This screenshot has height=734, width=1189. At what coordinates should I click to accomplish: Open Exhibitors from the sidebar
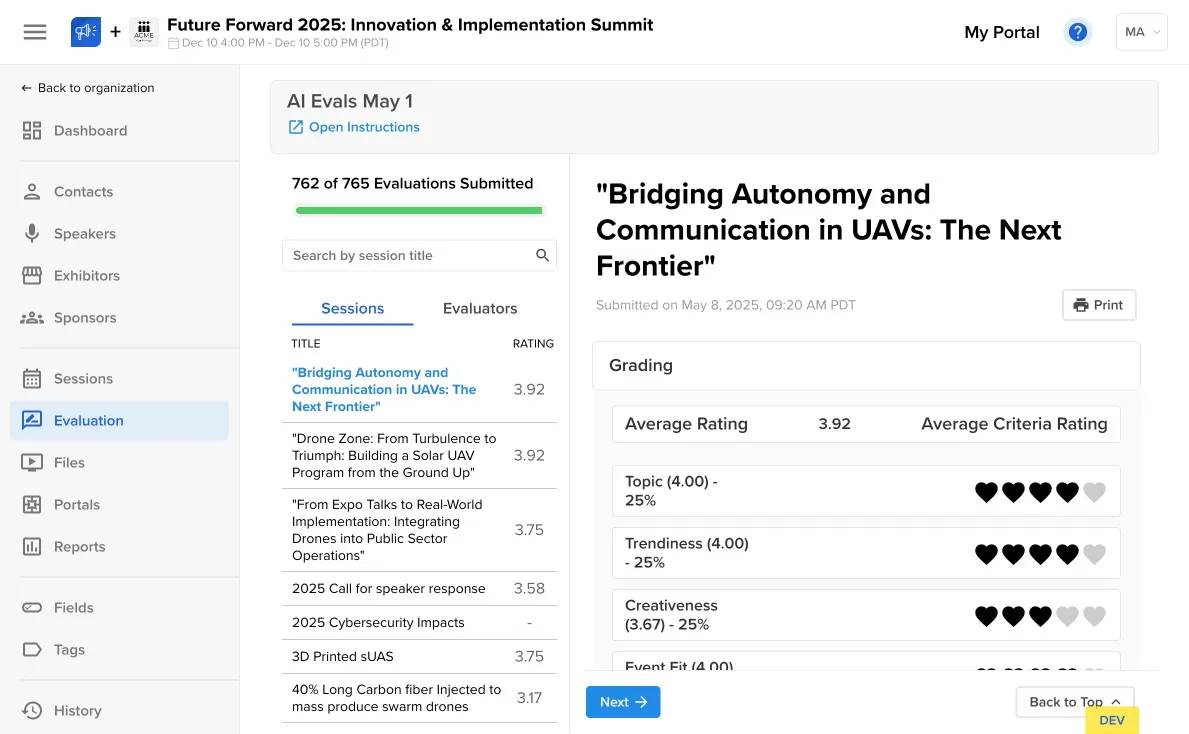point(86,276)
